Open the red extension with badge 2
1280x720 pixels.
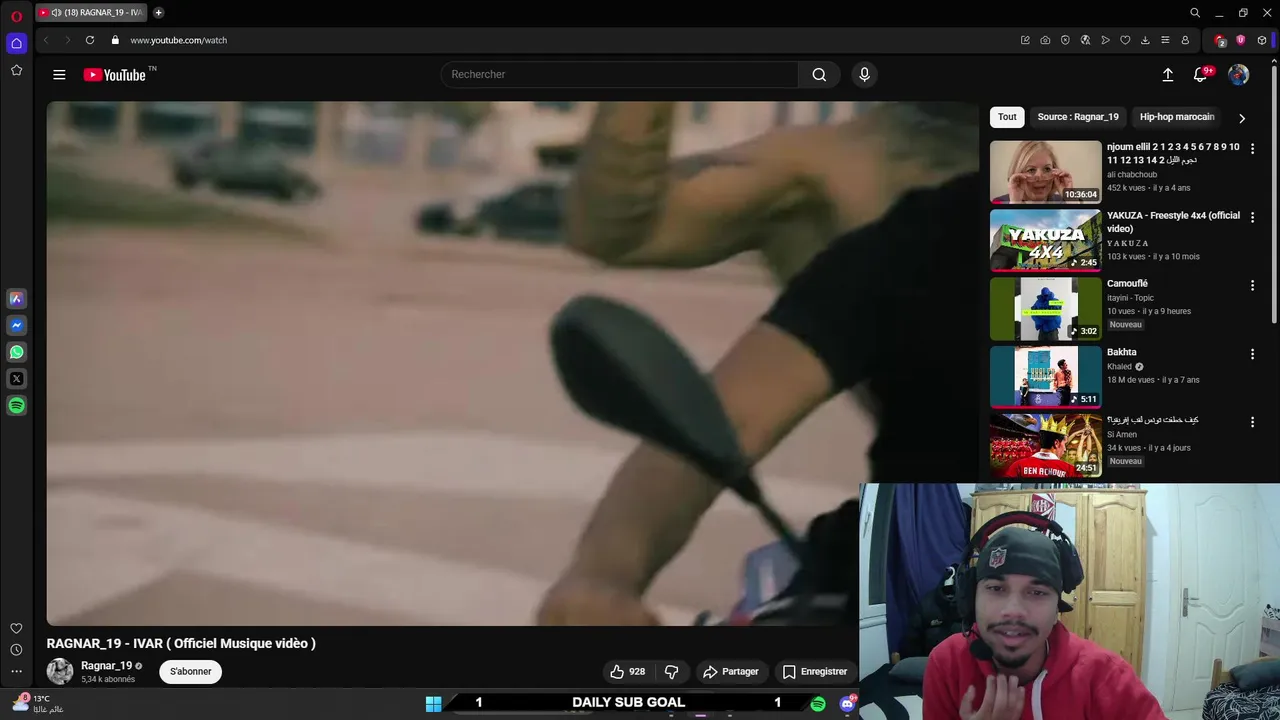(1220, 40)
